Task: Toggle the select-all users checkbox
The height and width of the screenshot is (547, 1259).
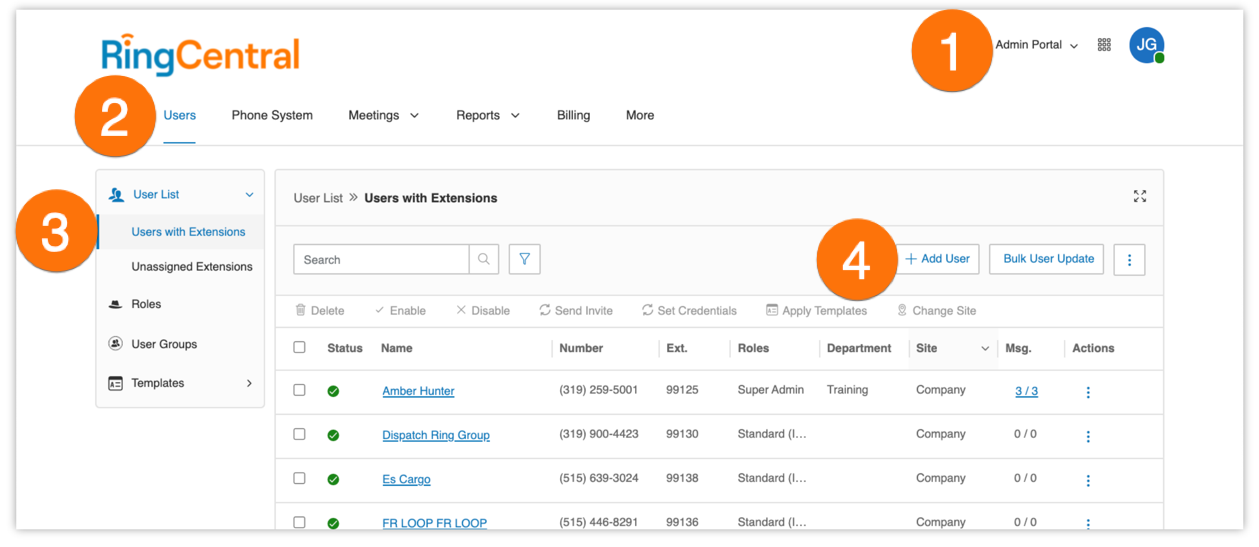Action: (x=300, y=348)
